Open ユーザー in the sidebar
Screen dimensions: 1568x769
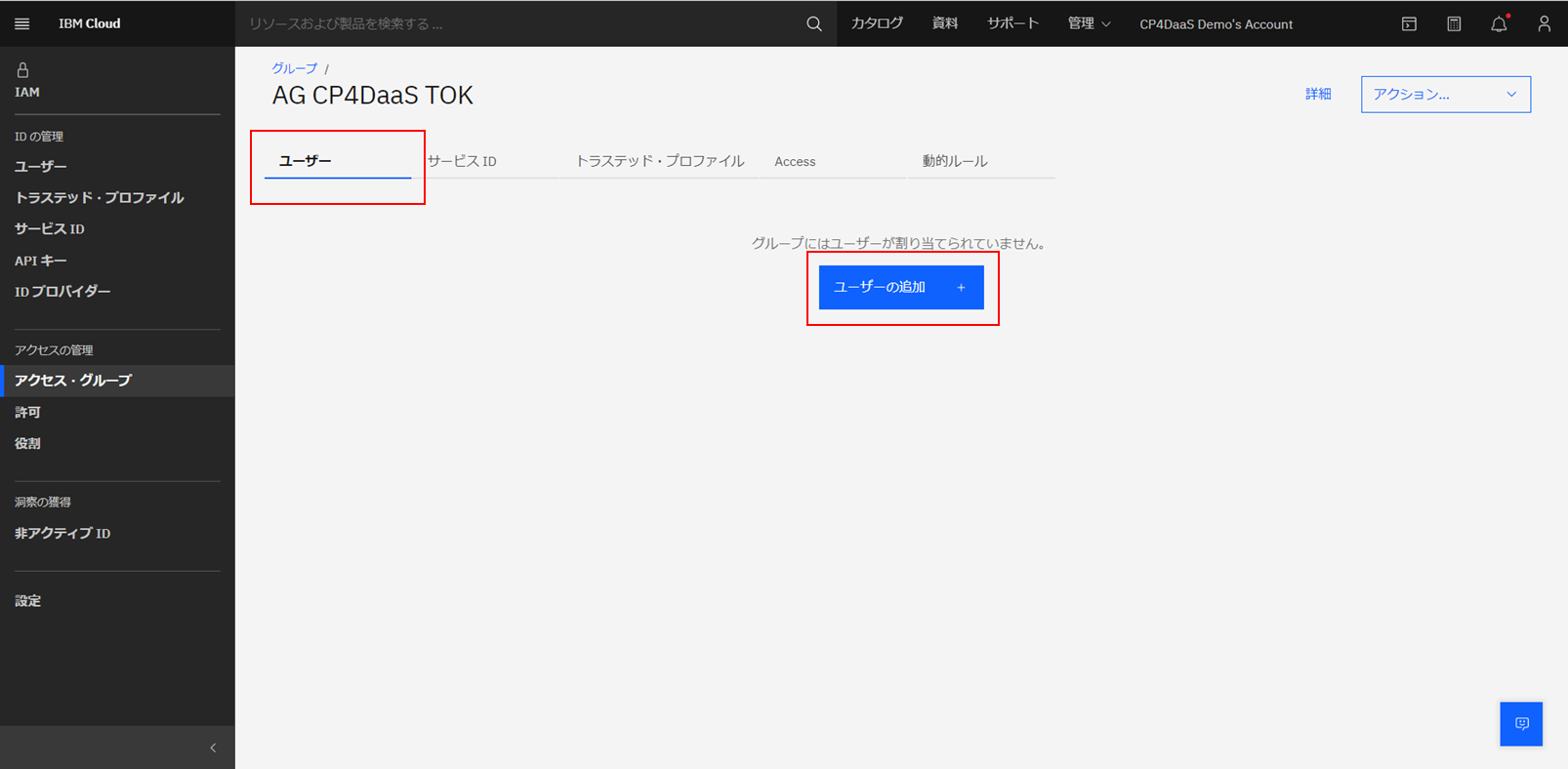[41, 167]
